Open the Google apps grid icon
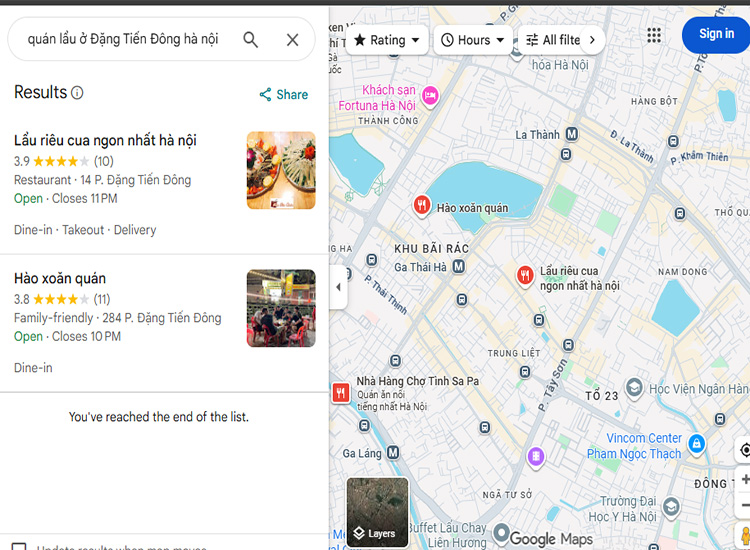The height and width of the screenshot is (550, 750). [653, 35]
